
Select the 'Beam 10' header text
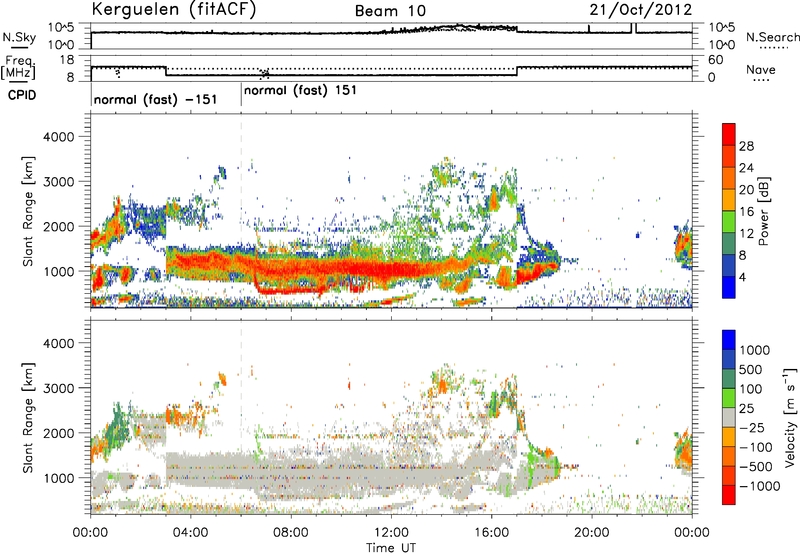[390, 11]
